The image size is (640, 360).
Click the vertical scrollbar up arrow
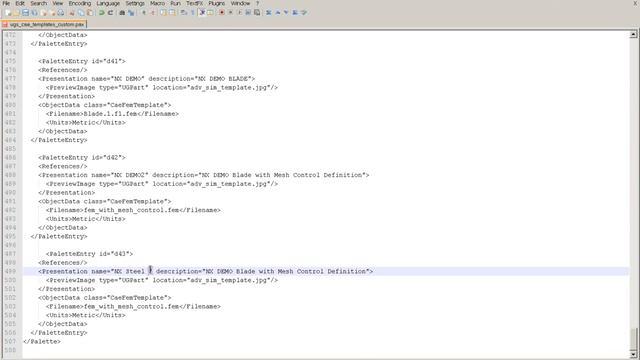pos(633,35)
